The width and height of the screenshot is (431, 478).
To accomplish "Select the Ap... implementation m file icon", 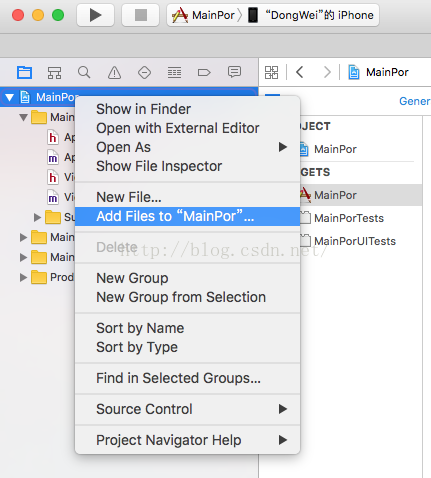I will [x=53, y=157].
